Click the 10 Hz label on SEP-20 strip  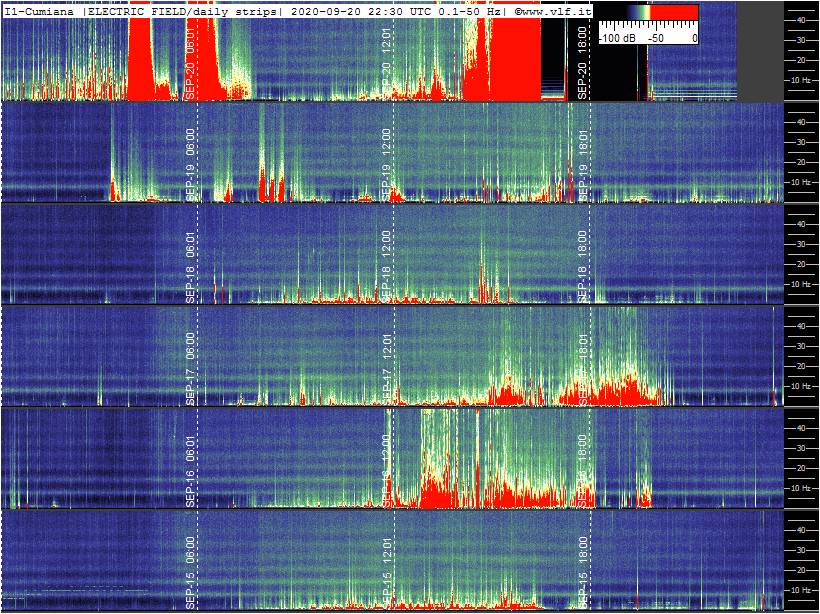(803, 80)
